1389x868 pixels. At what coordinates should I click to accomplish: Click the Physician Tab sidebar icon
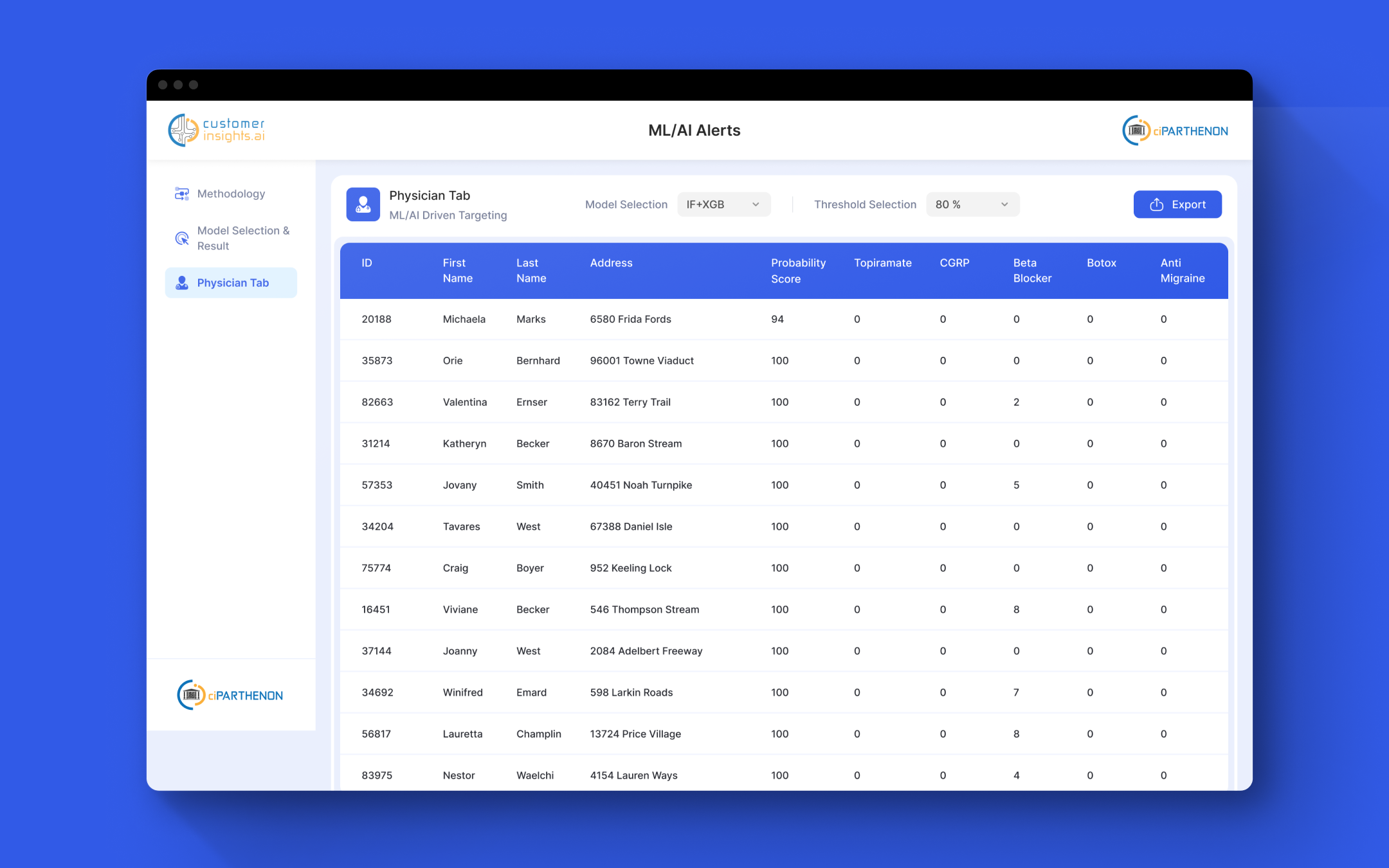182,283
